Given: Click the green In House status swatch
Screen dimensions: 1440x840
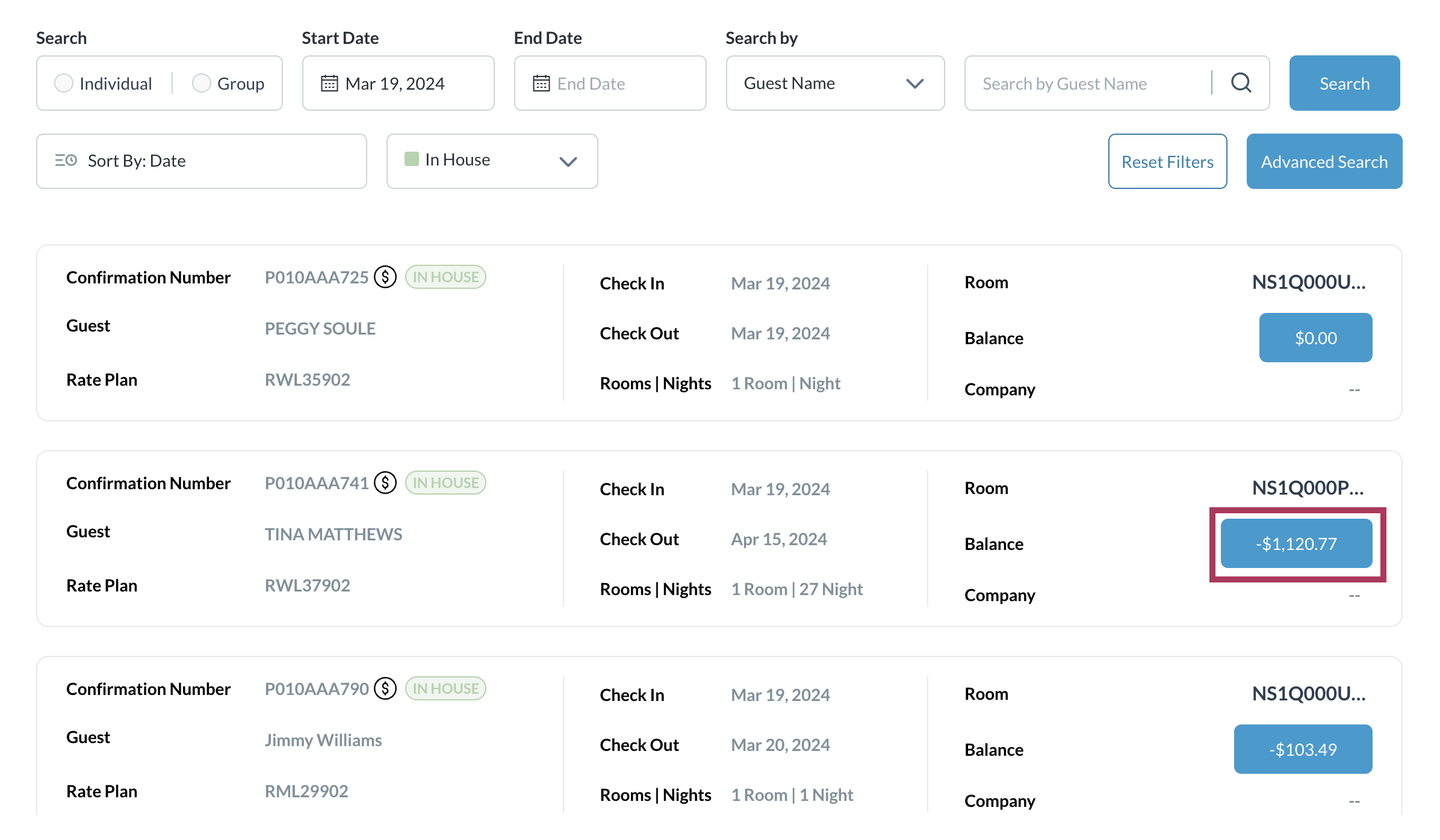Looking at the screenshot, I should pos(412,159).
